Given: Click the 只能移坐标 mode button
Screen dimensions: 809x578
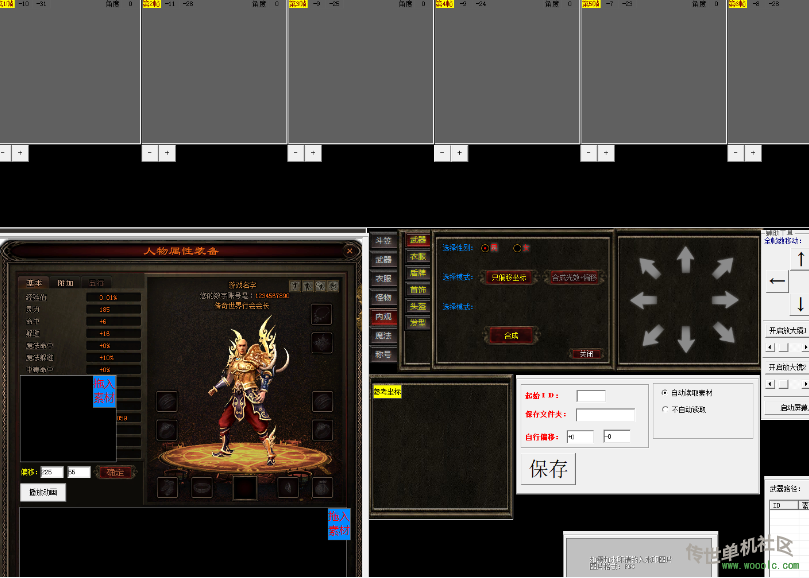Looking at the screenshot, I should (509, 278).
